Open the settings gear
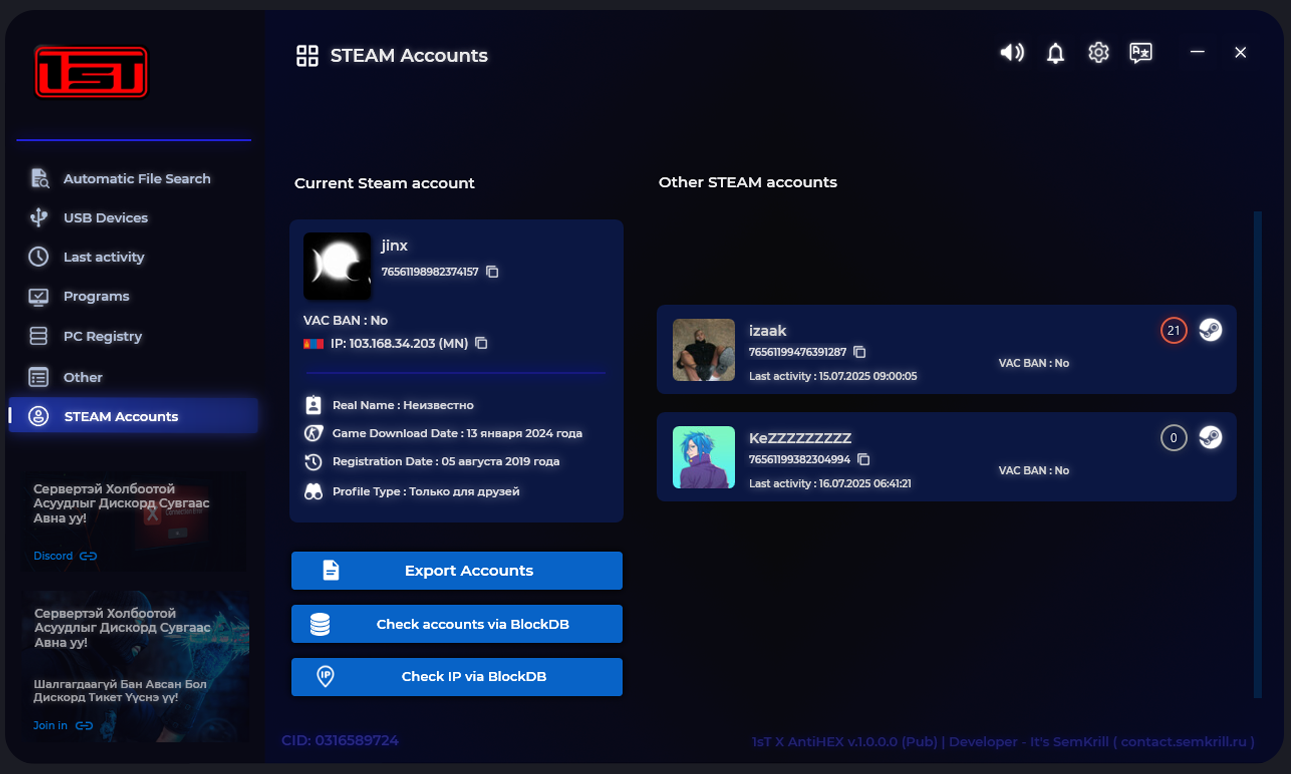 (1098, 53)
